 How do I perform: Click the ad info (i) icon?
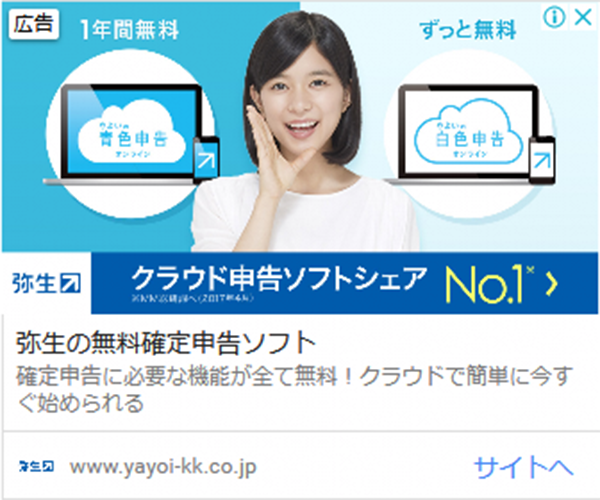(x=554, y=18)
